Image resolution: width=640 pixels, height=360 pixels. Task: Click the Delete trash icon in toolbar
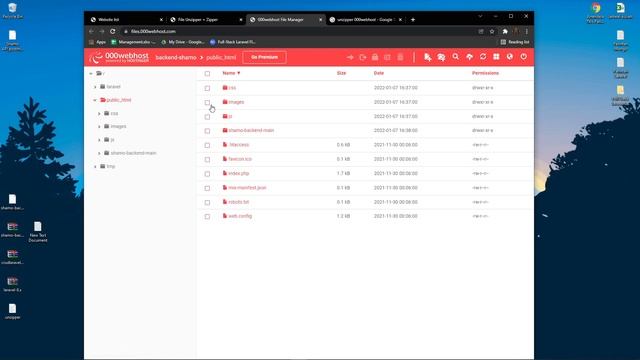(x=400, y=57)
